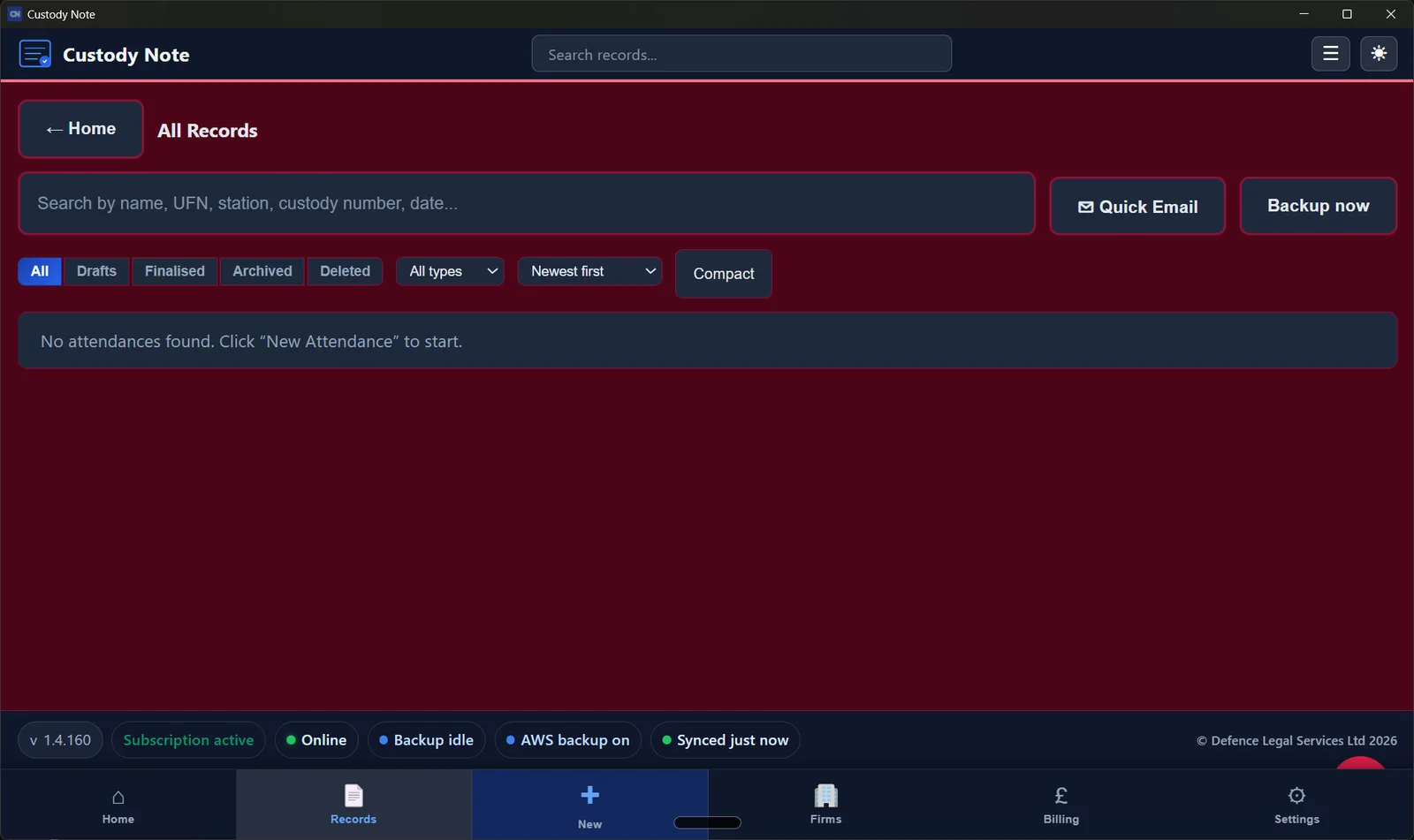Open the hamburger menu in the header
This screenshot has width=1414, height=840.
(x=1330, y=54)
